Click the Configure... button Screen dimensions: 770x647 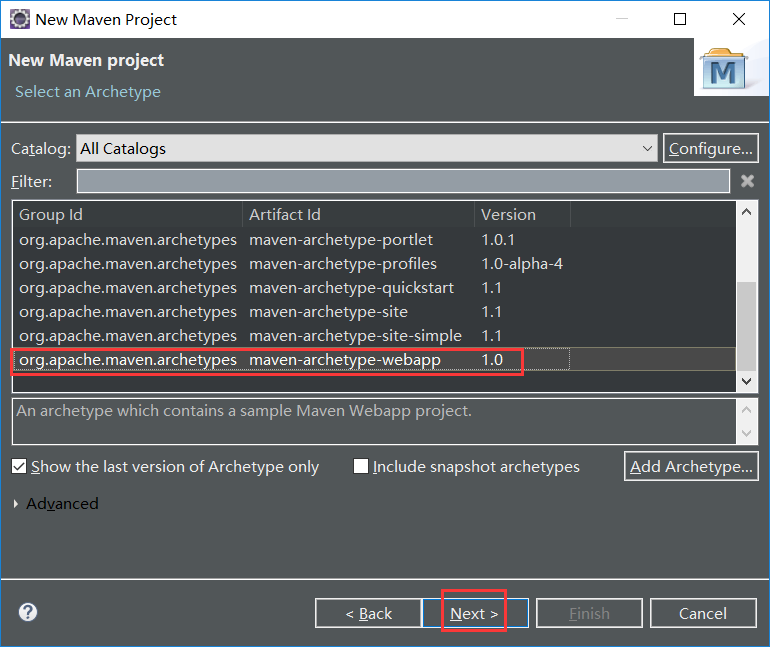click(711, 148)
